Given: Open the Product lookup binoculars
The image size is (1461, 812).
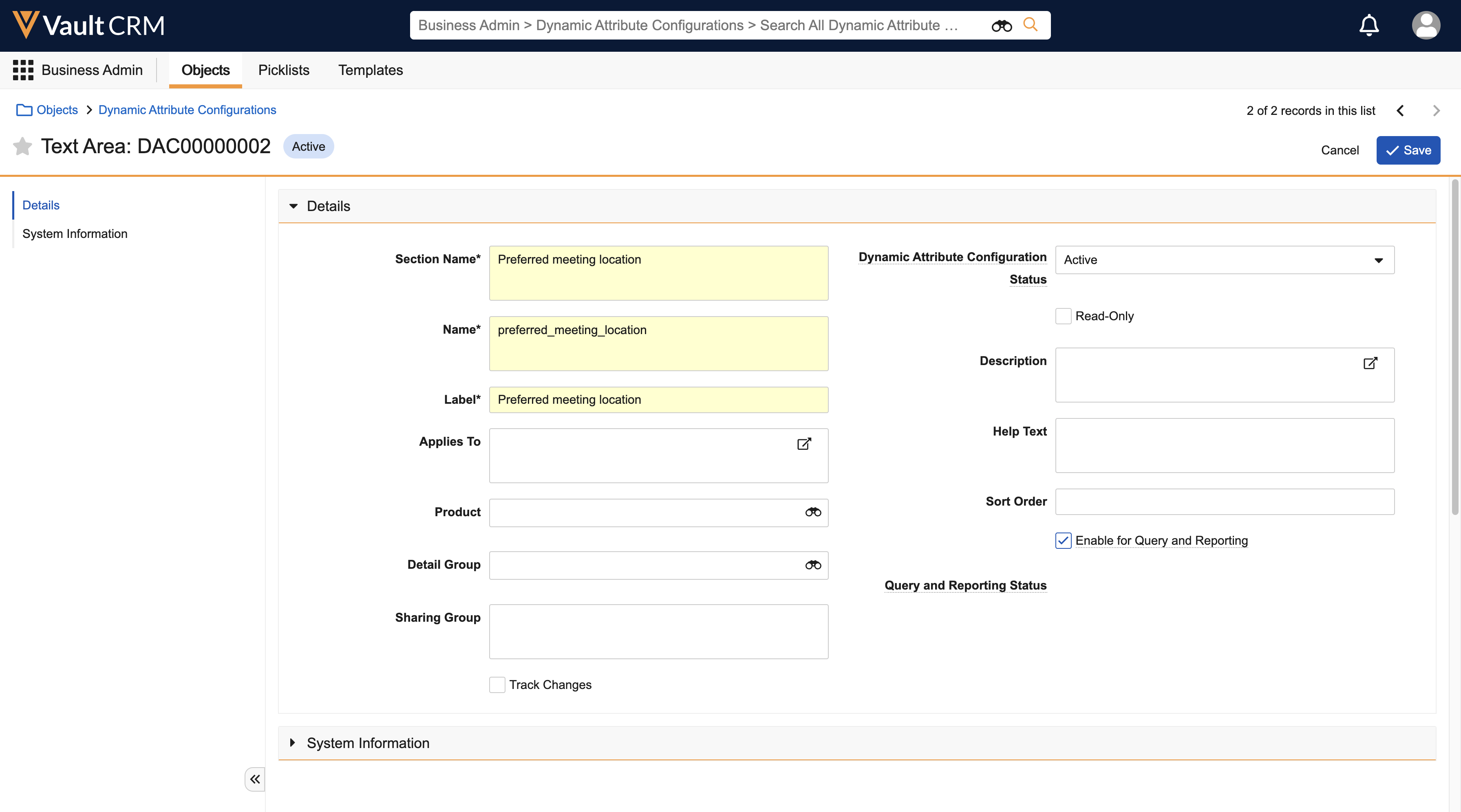Looking at the screenshot, I should tap(813, 513).
